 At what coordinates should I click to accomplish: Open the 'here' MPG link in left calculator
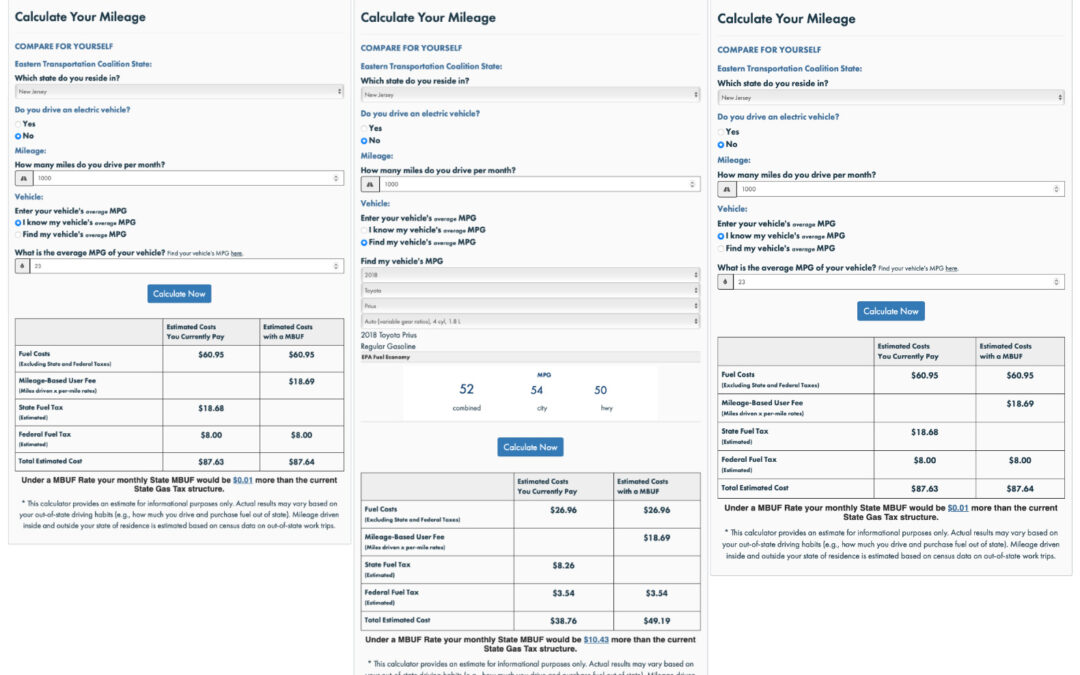point(237,254)
